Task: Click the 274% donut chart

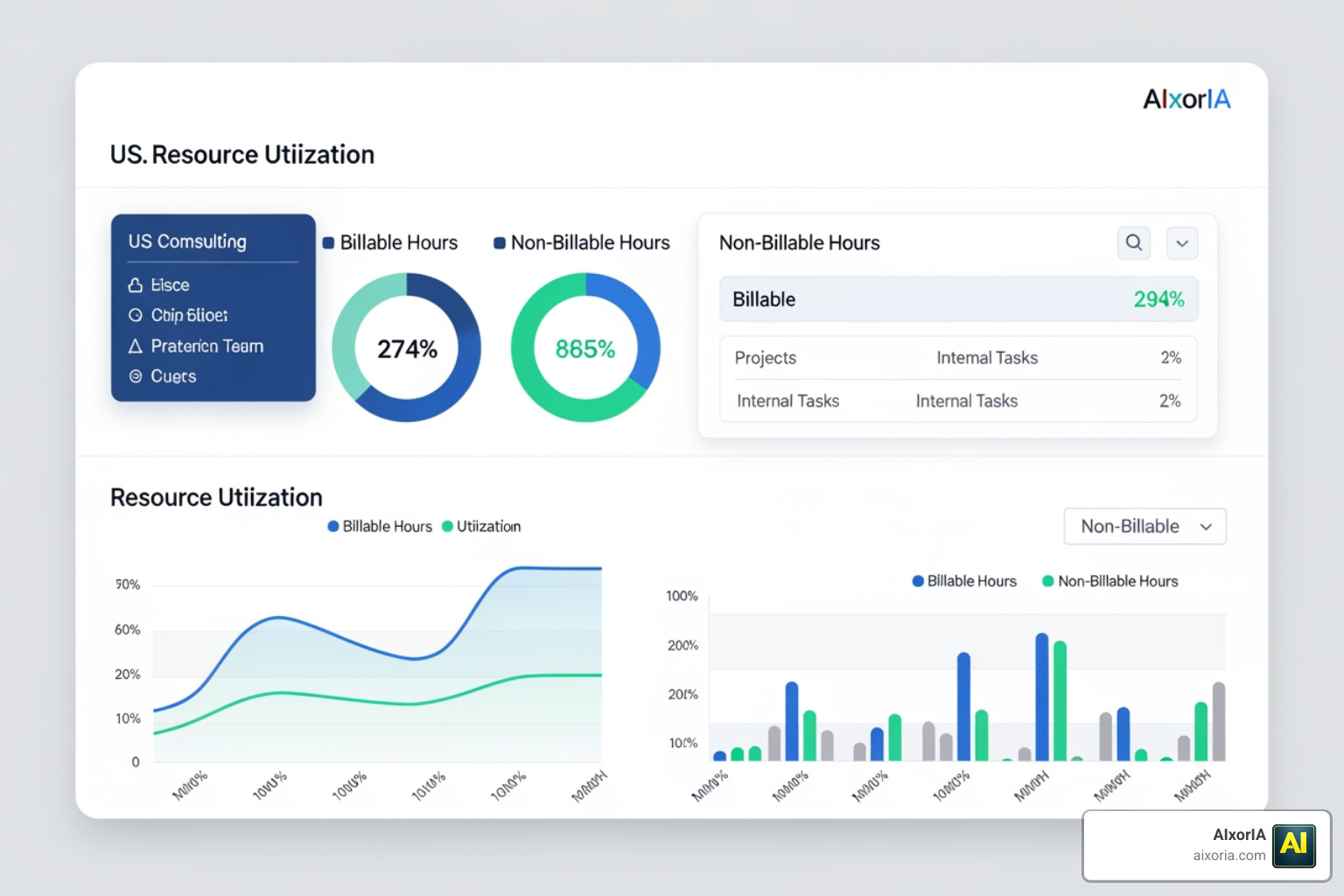Action: (407, 347)
